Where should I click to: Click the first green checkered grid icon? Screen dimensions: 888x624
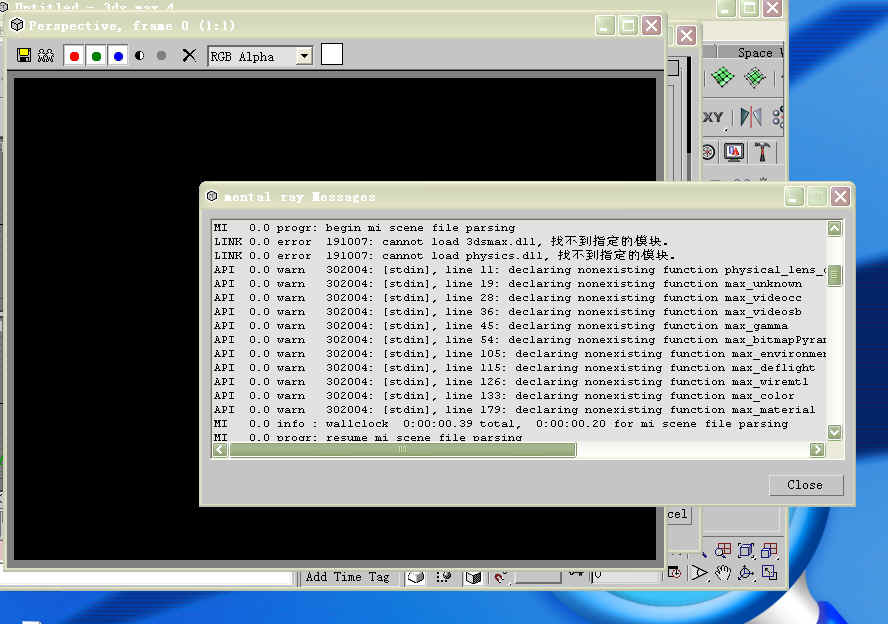coord(723,76)
